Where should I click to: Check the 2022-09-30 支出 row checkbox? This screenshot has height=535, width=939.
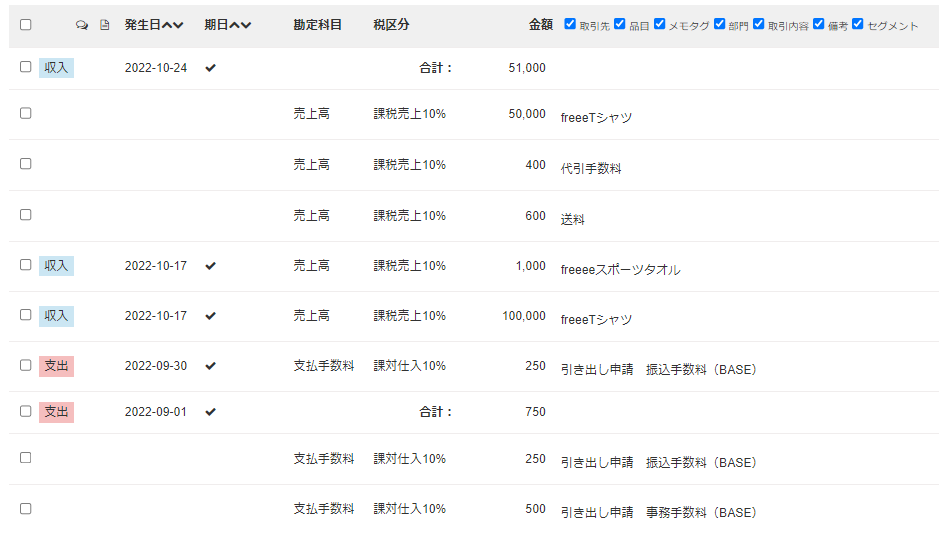click(x=25, y=365)
